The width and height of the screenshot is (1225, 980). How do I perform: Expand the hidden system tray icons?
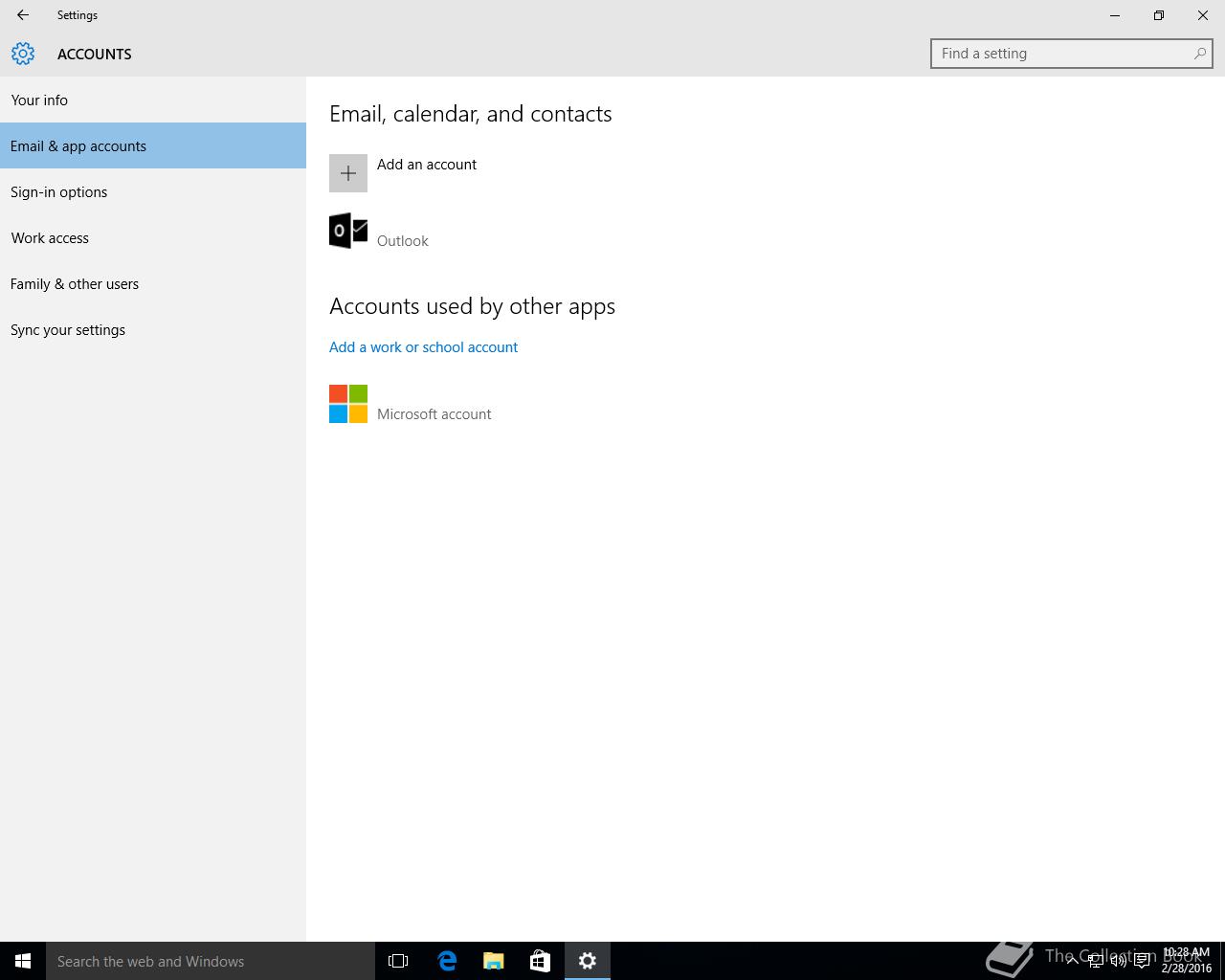point(1072,961)
